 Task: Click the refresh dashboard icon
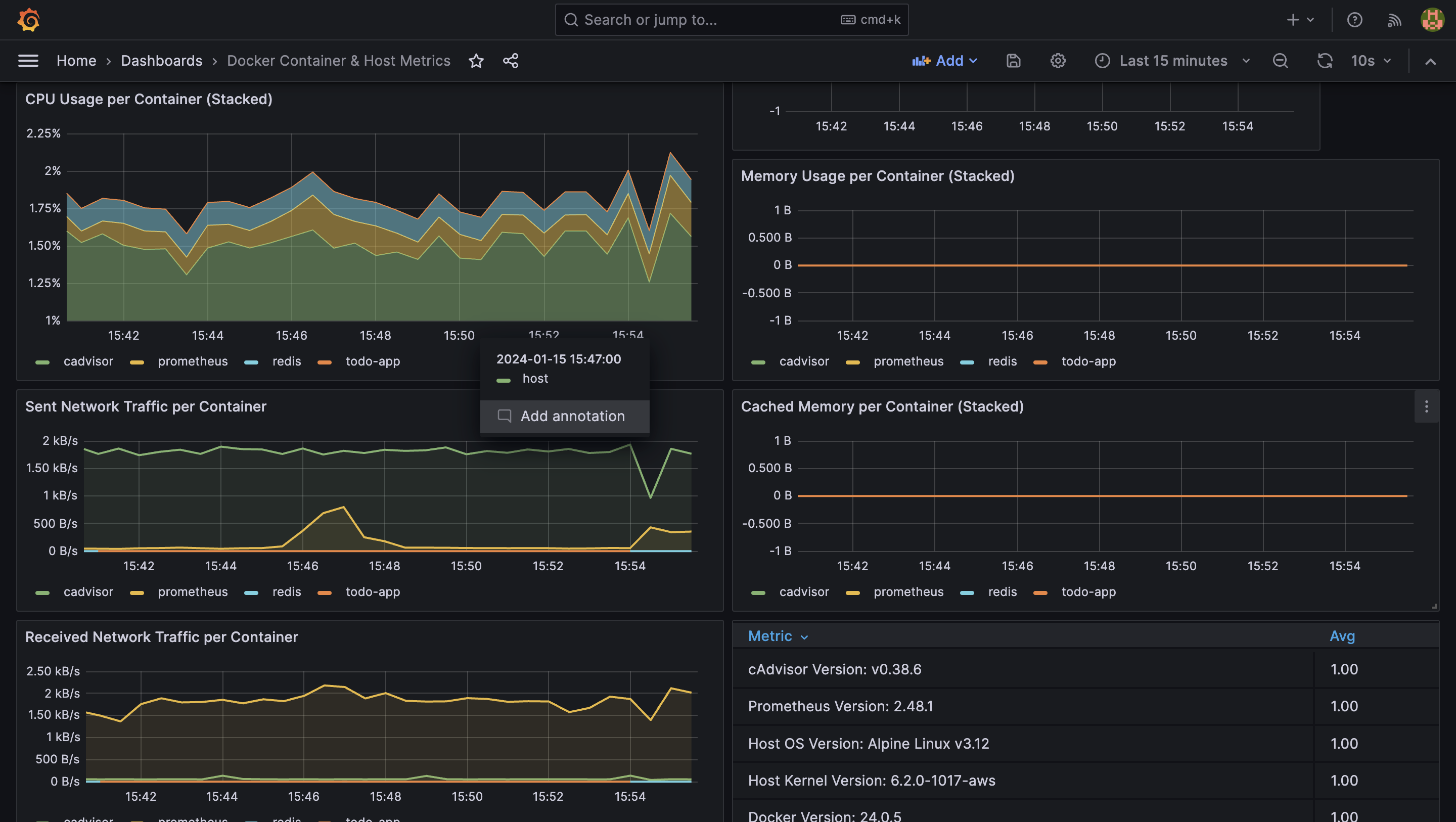coord(1325,61)
